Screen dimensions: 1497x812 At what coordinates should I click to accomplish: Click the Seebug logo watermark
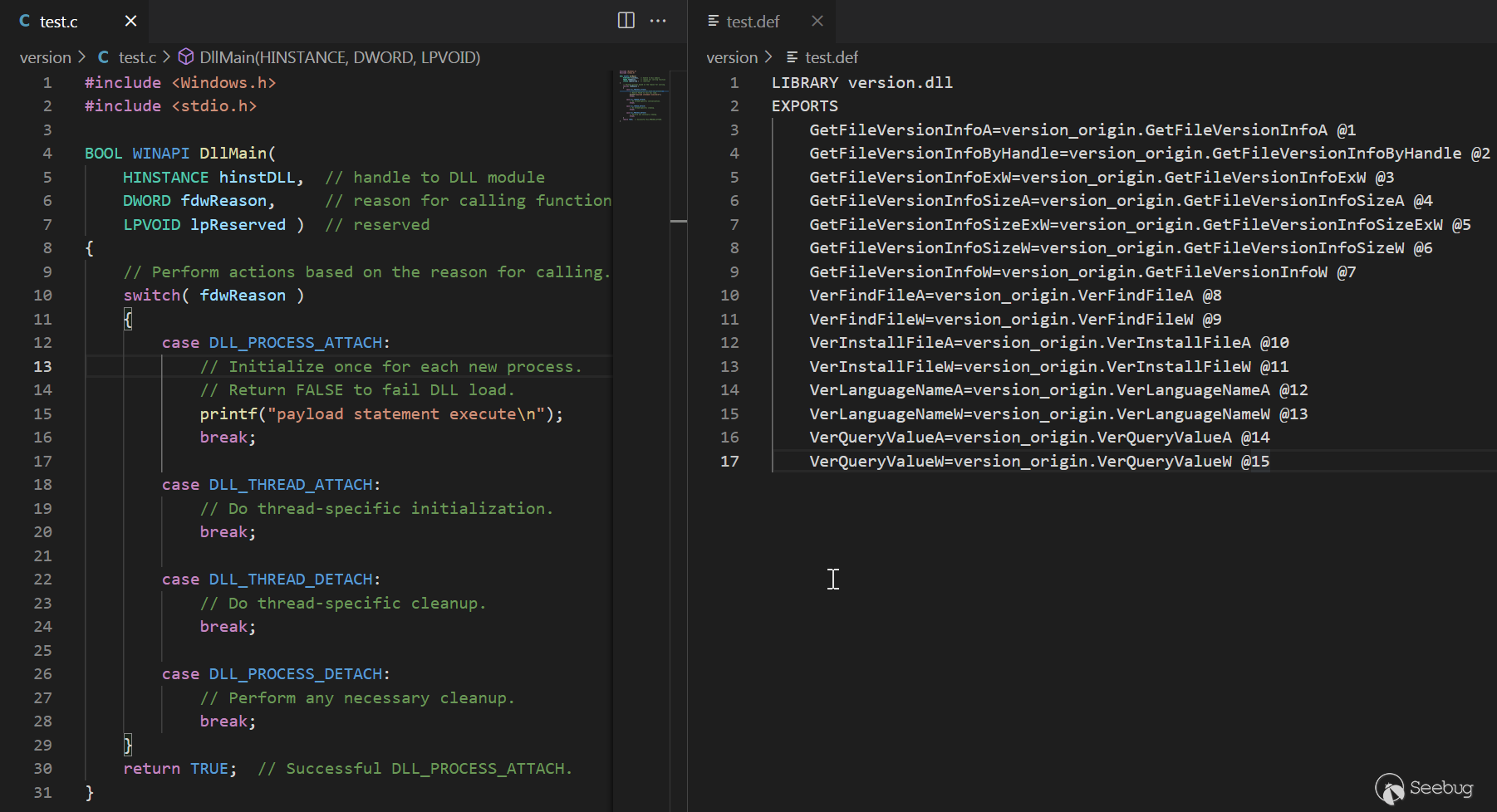click(x=1424, y=788)
